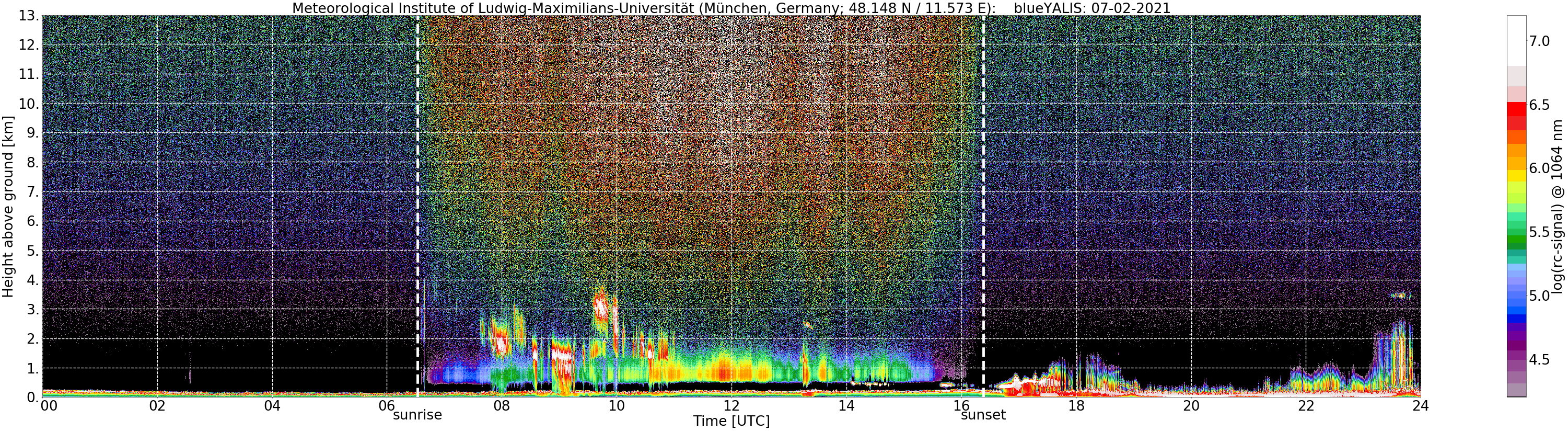Click the '20' tick on the time axis

point(1191,406)
